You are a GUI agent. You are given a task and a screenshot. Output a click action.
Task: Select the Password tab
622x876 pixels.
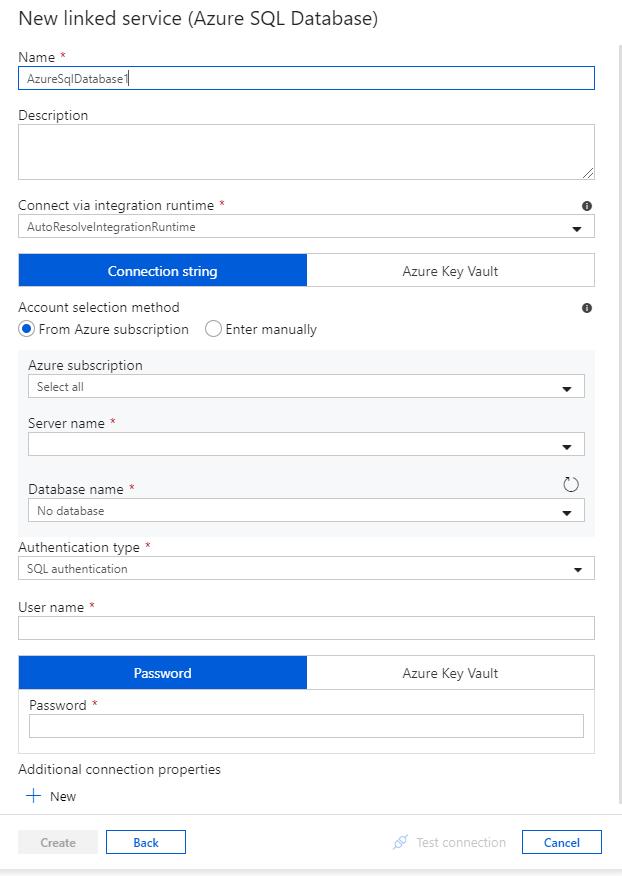click(163, 673)
